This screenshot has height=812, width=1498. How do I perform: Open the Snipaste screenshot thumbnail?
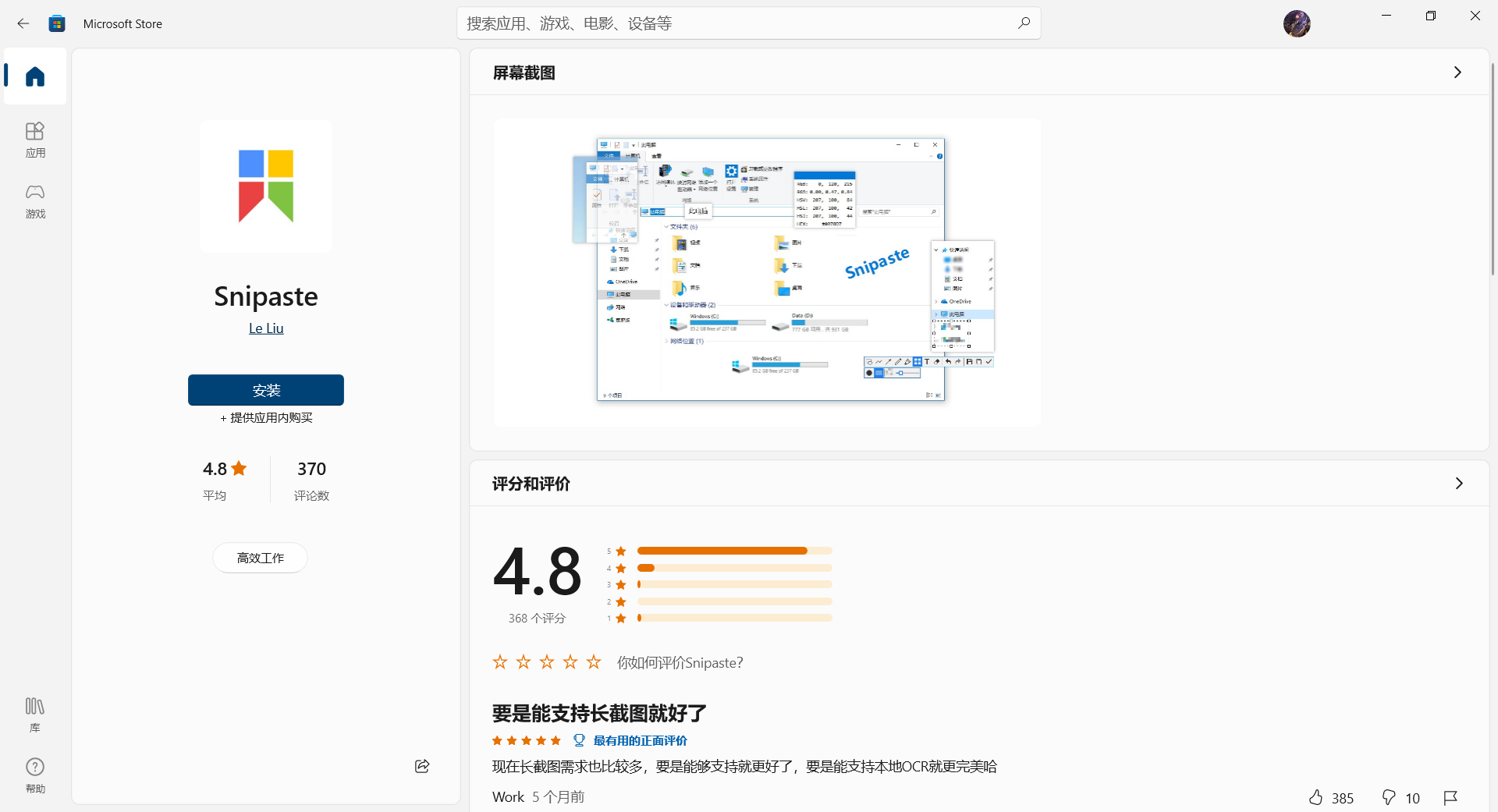pos(767,272)
